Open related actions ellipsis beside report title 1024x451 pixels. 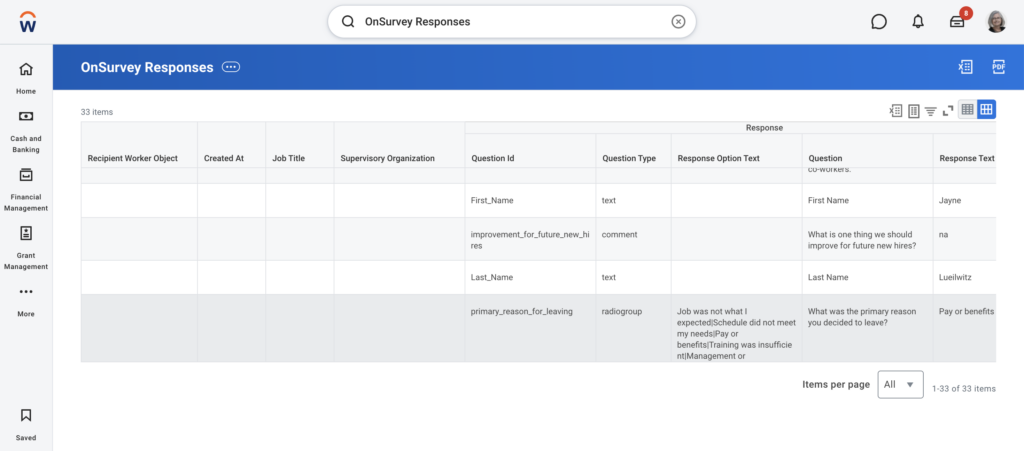point(231,67)
